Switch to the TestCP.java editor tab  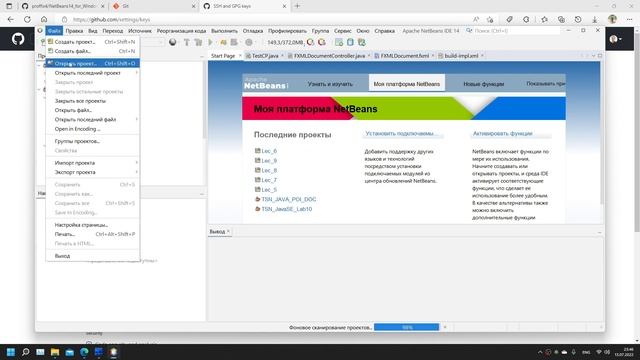pyautogui.click(x=264, y=56)
